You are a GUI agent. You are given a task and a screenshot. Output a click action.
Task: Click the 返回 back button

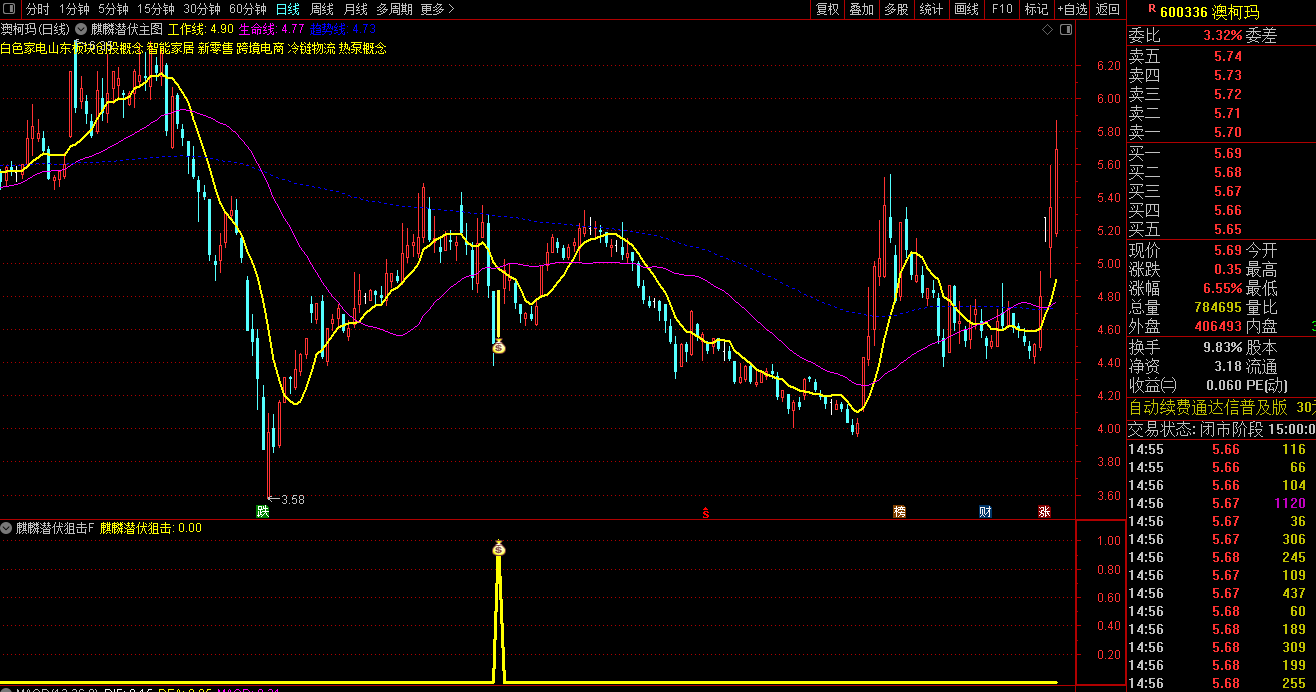(1108, 9)
